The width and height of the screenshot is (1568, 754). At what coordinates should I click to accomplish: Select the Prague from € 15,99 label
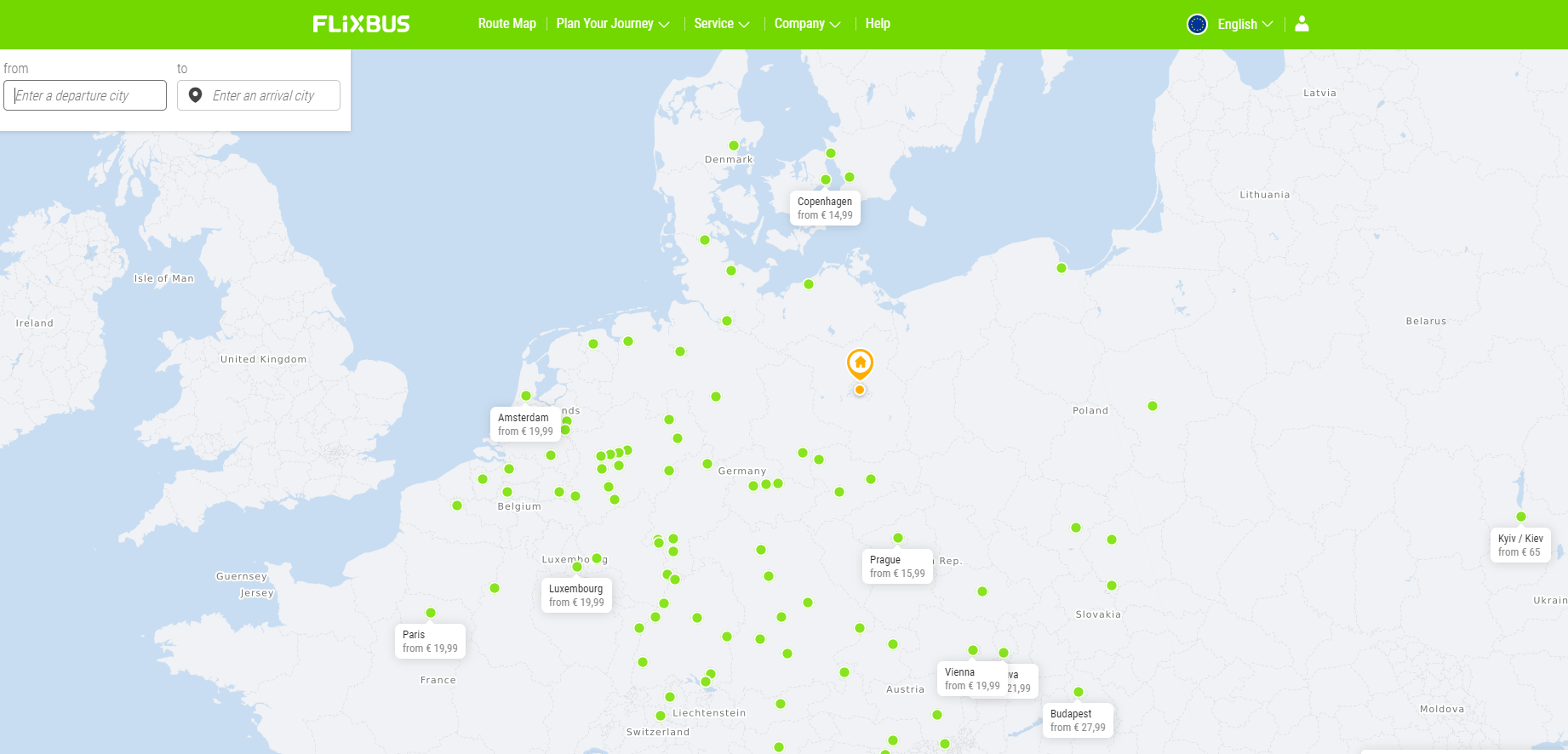click(897, 567)
